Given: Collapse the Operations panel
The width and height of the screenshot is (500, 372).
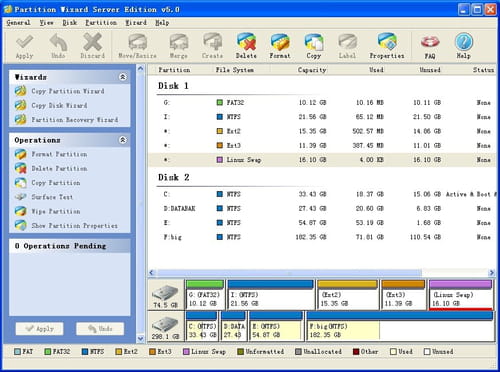Looking at the screenshot, I should (123, 140).
